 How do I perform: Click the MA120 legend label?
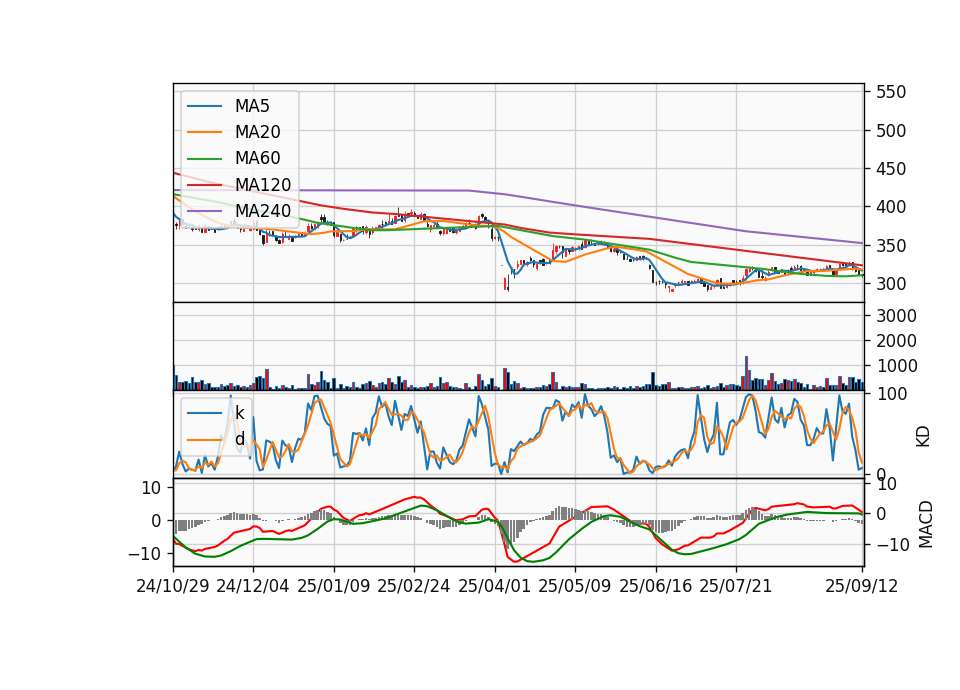point(263,185)
